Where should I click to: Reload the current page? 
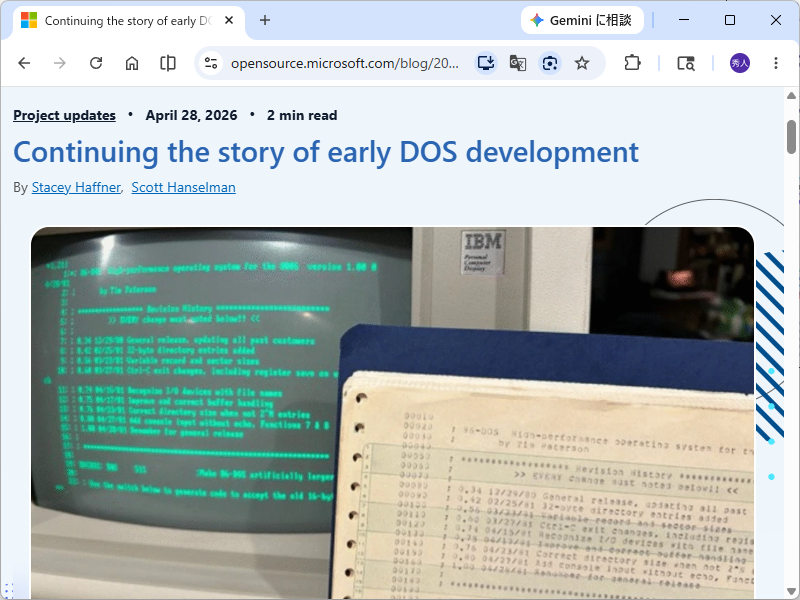tap(96, 63)
